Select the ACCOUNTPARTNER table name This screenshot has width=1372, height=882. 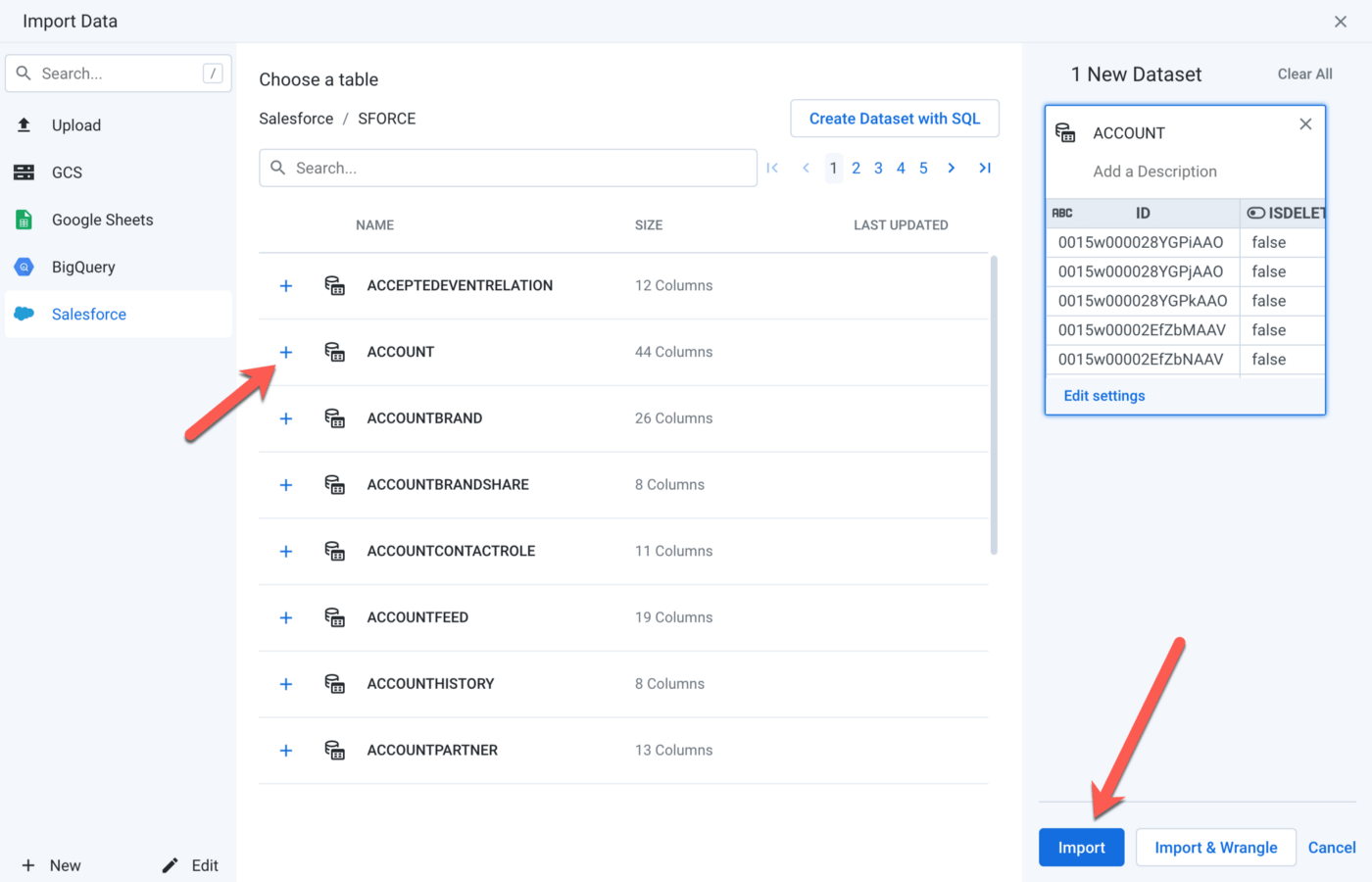pyautogui.click(x=432, y=751)
